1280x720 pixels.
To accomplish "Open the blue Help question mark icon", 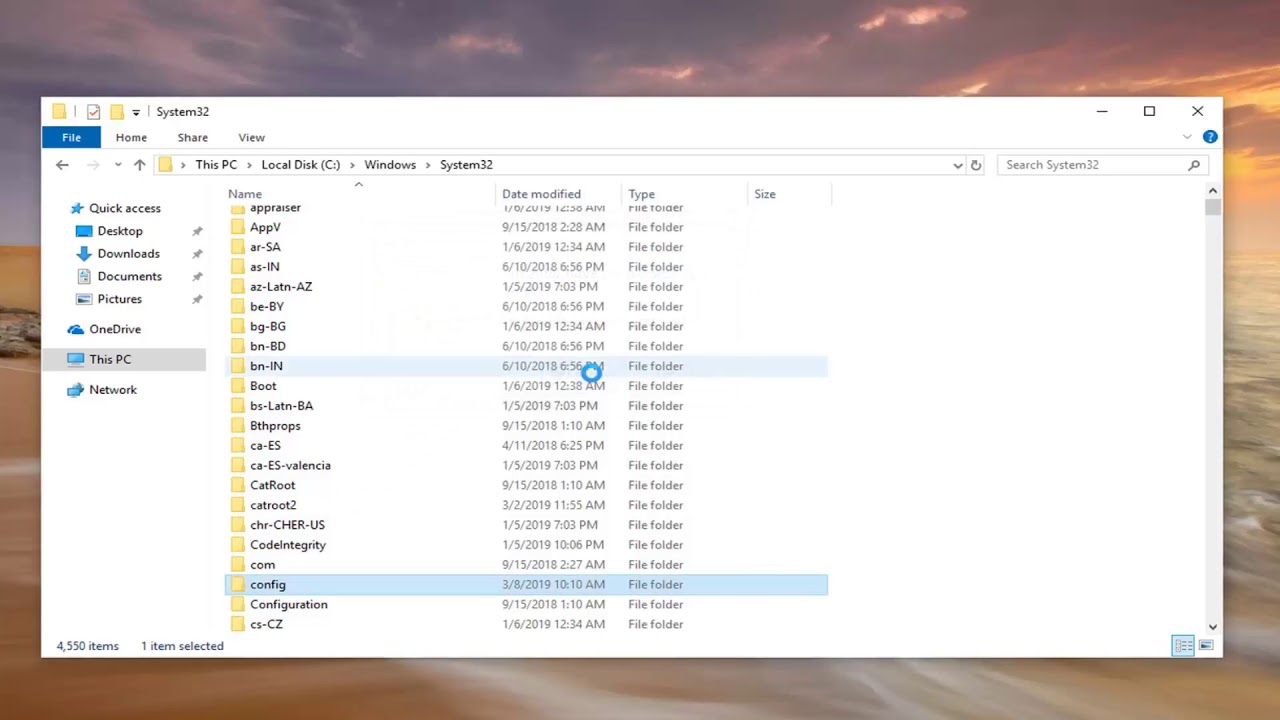I will [x=1210, y=137].
